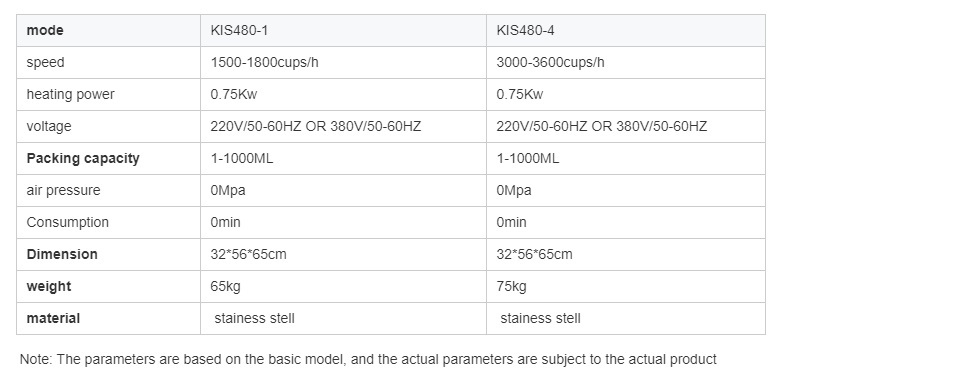Image resolution: width=955 pixels, height=379 pixels.
Task: Select the 'material' row label
Action: [x=53, y=318]
